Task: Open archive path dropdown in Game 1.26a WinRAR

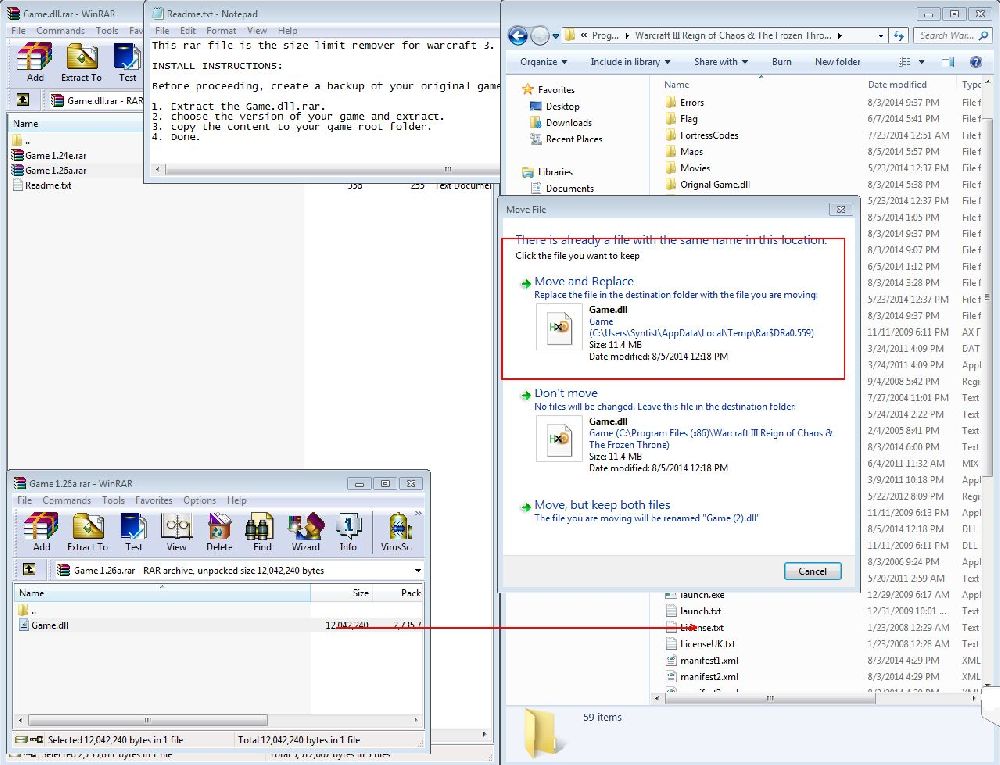Action: point(418,570)
